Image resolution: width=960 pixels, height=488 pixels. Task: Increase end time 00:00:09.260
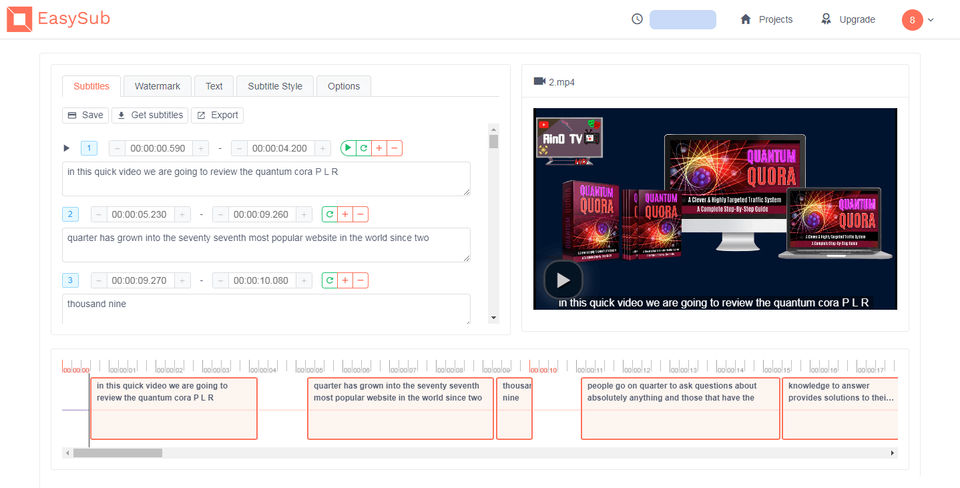304,214
